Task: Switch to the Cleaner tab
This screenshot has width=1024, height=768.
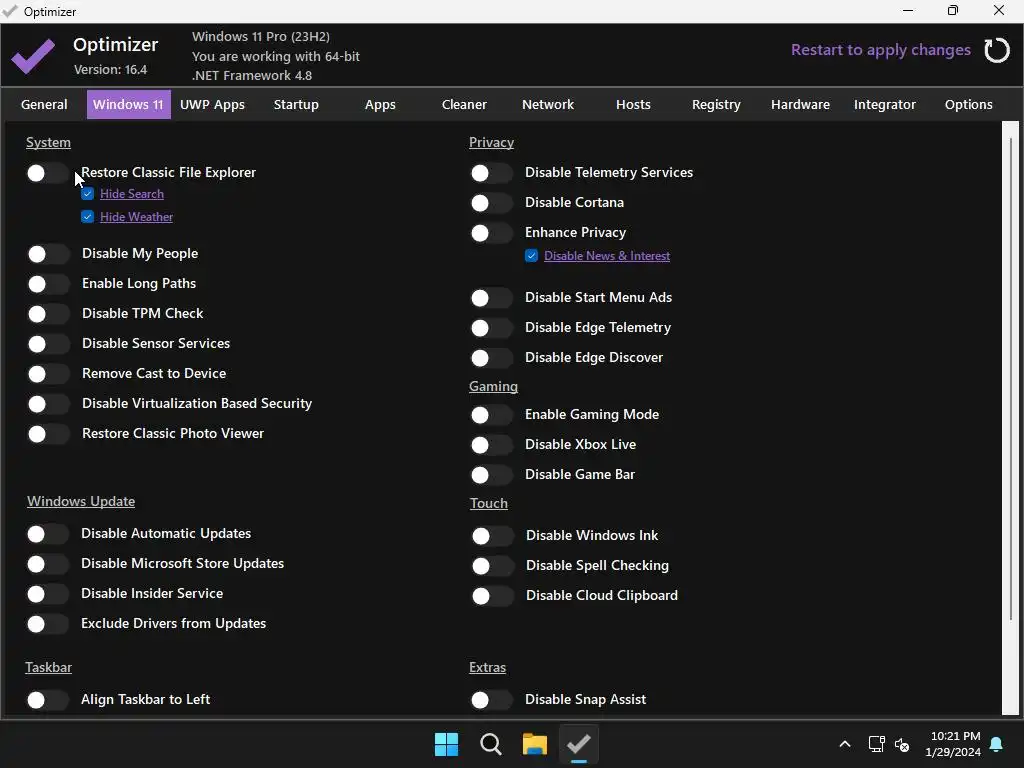Action: (x=464, y=104)
